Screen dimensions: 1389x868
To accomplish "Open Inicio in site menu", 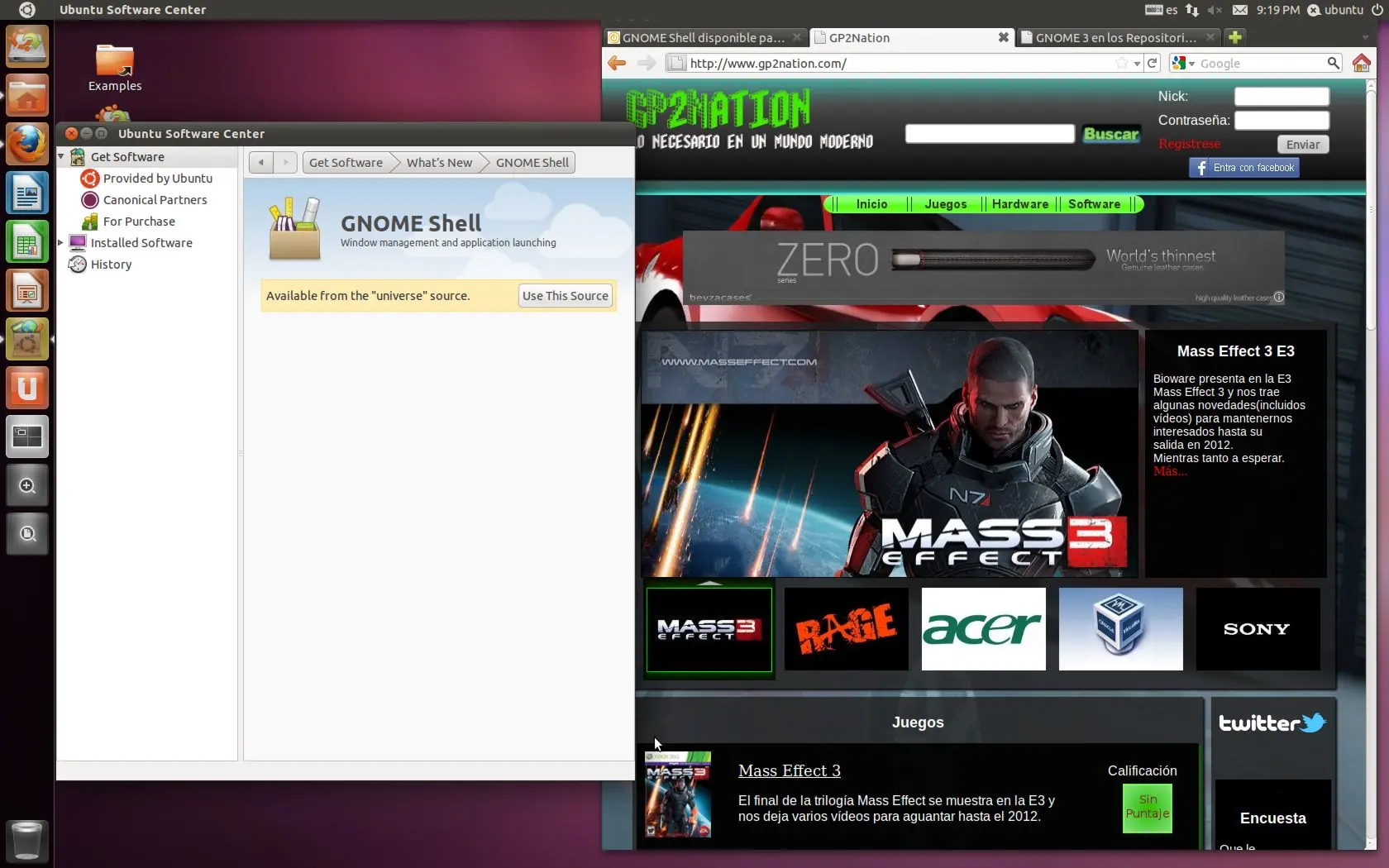I will coord(871,204).
